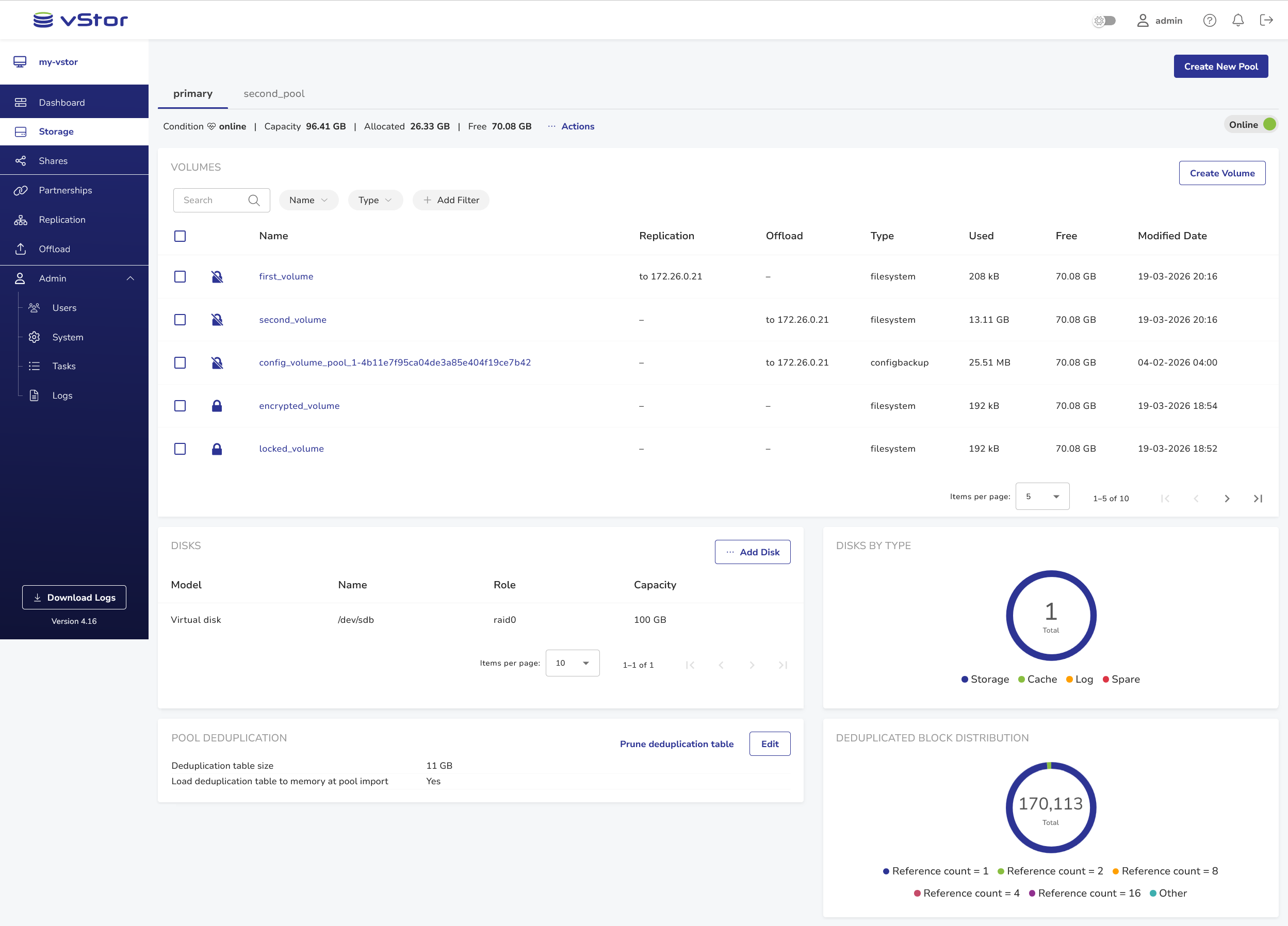Image resolution: width=1288 pixels, height=926 pixels.
Task: Click Download Logs button
Action: coord(74,597)
